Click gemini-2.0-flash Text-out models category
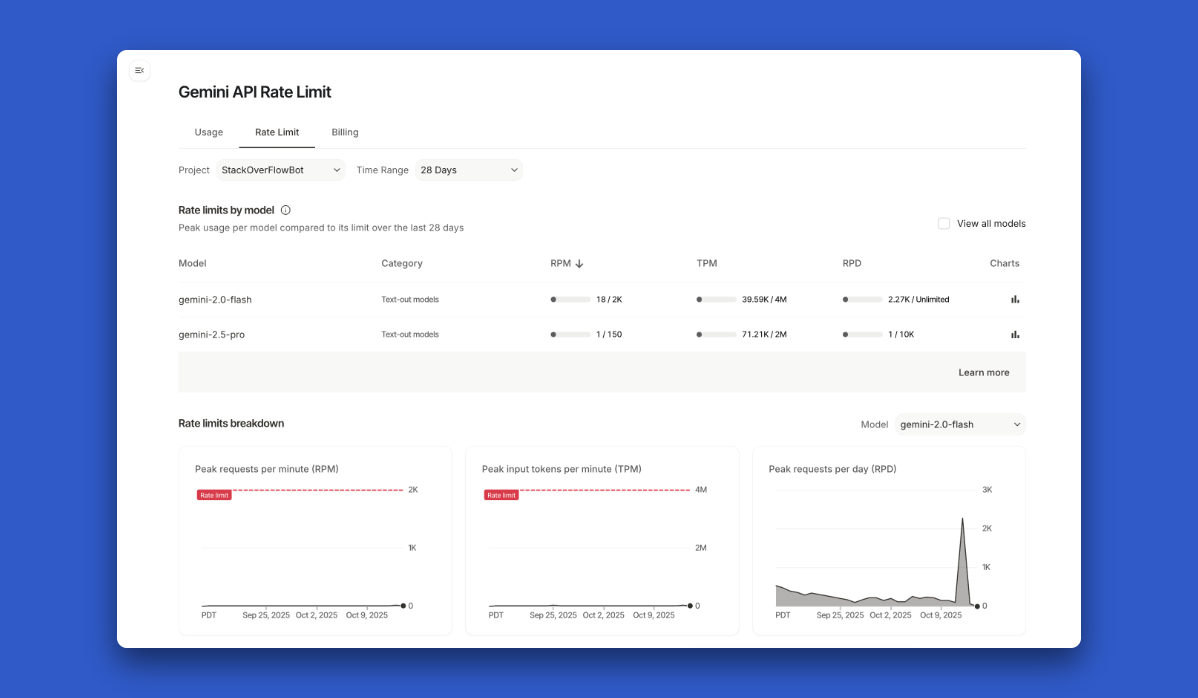This screenshot has height=698, width=1198. (410, 299)
